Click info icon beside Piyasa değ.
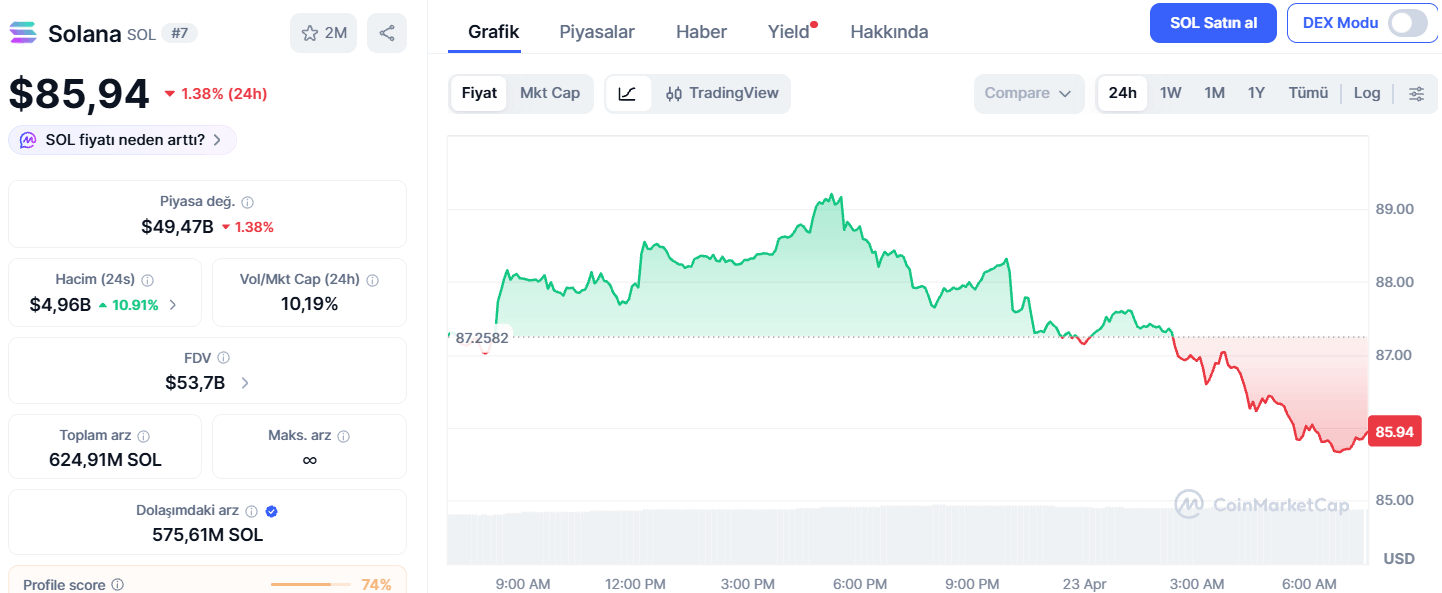Image resolution: width=1442 pixels, height=593 pixels. [x=247, y=202]
